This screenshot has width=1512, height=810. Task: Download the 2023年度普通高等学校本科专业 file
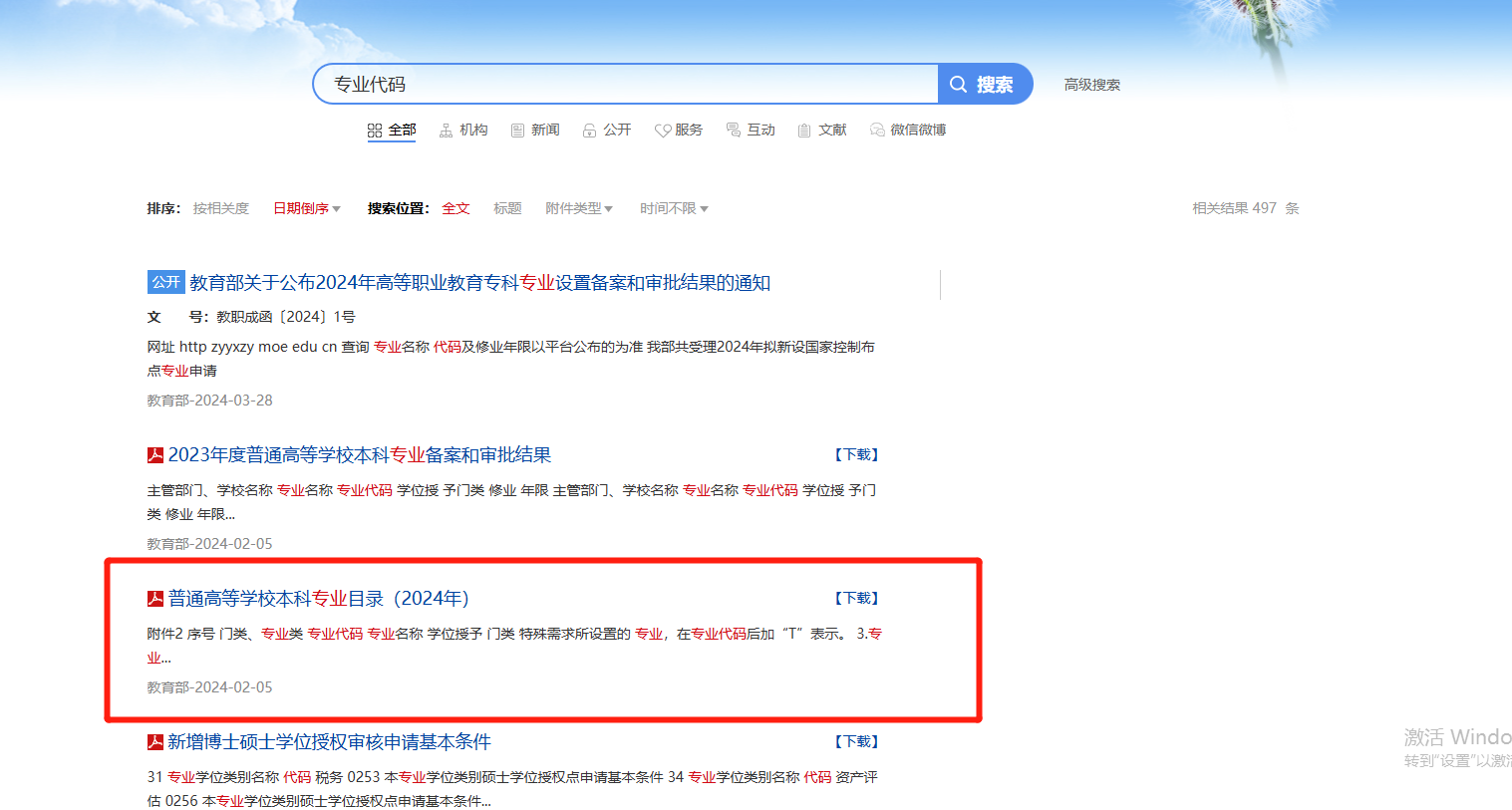click(856, 455)
